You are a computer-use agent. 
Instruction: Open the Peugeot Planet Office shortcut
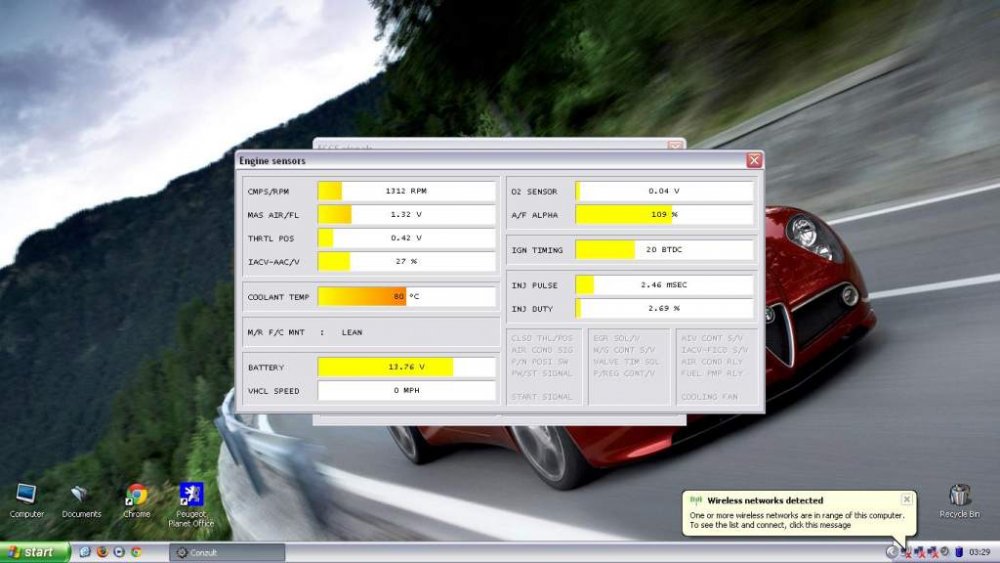[x=190, y=495]
